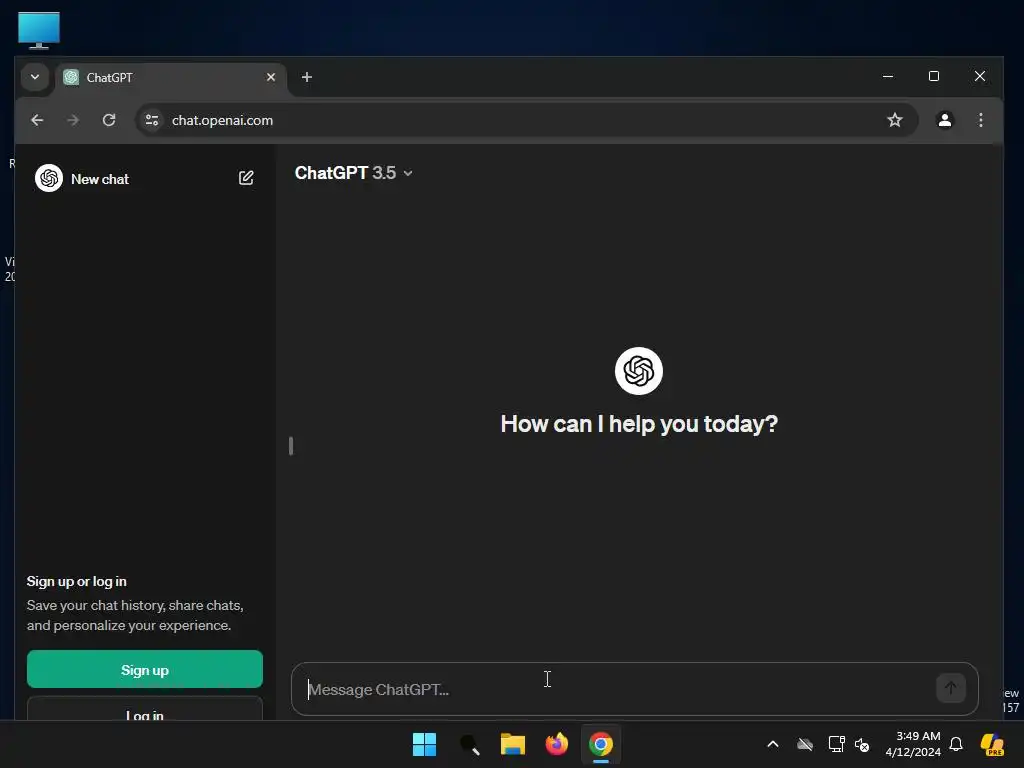Open the Chrome profile icon
This screenshot has height=768, width=1024.
click(x=944, y=120)
